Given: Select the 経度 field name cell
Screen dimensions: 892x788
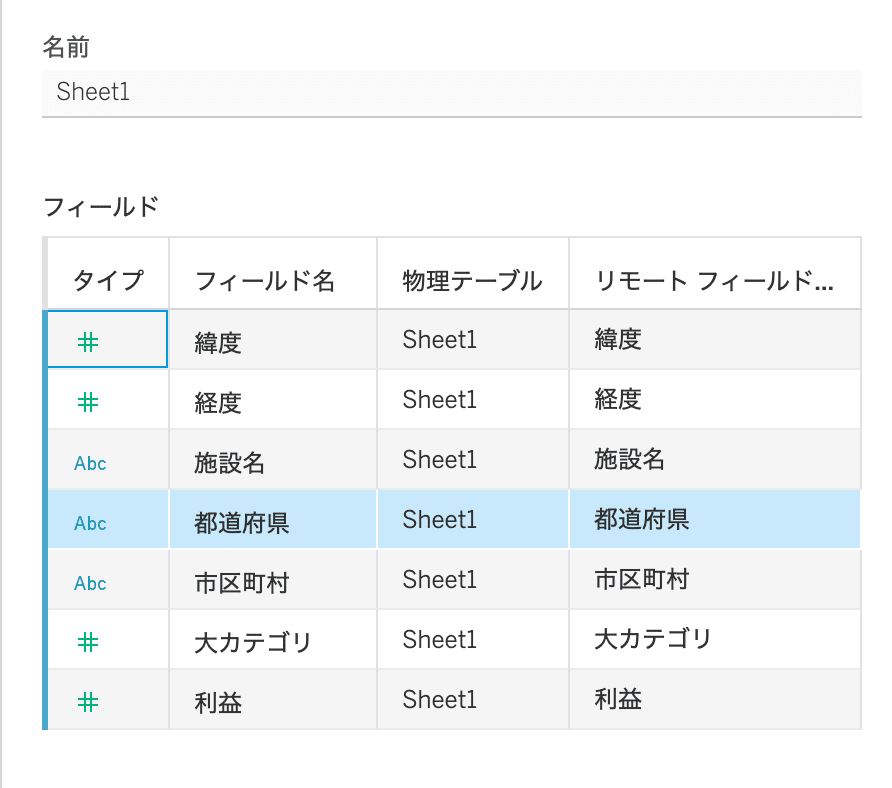Looking at the screenshot, I should (273, 399).
